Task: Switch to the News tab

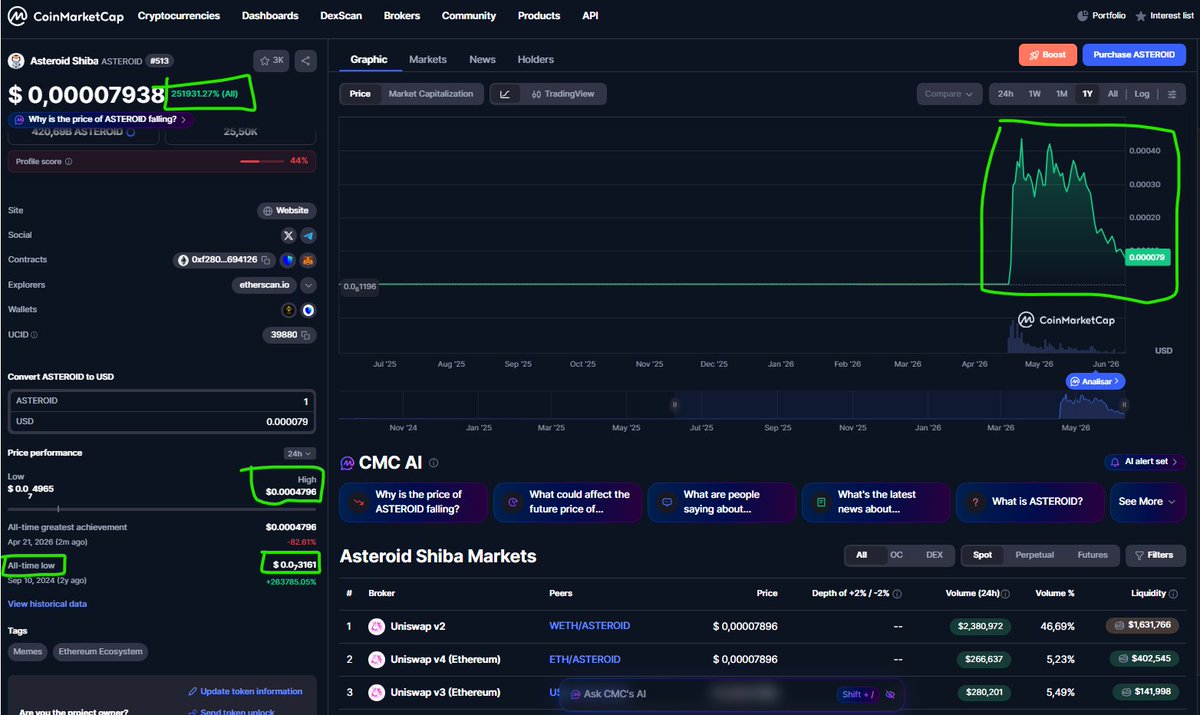Action: [482, 60]
